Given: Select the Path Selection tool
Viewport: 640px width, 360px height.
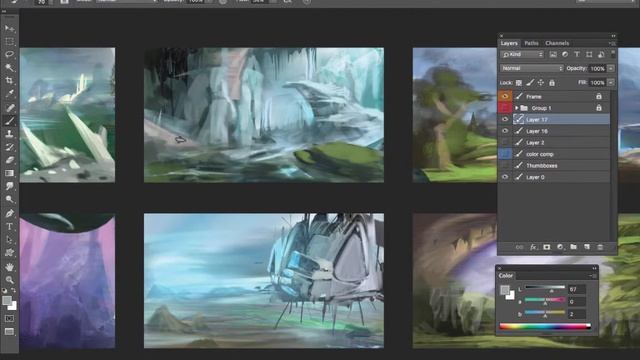Looking at the screenshot, I should coord(9,240).
